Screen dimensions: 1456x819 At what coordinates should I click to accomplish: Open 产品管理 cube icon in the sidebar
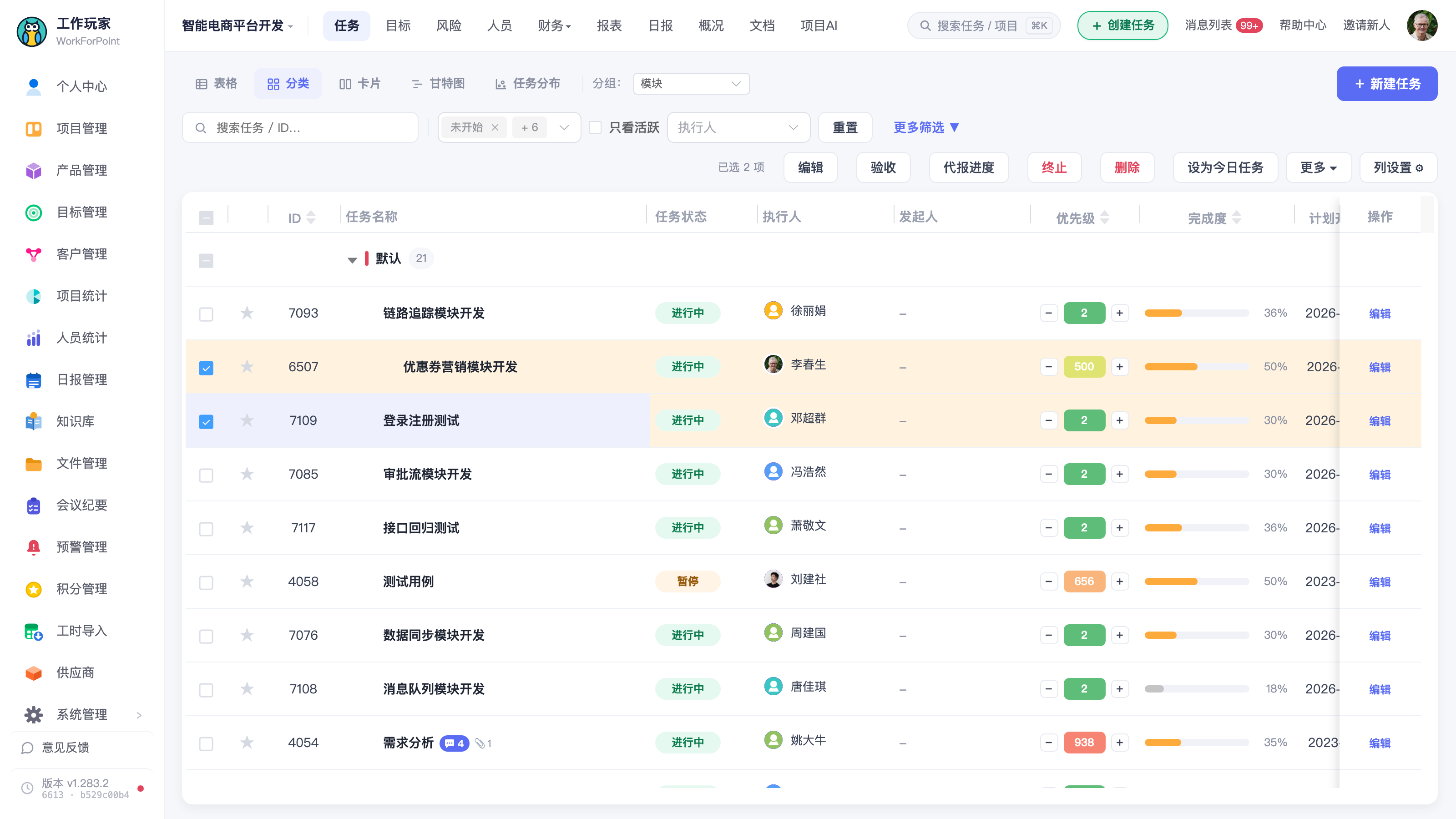tap(33, 170)
